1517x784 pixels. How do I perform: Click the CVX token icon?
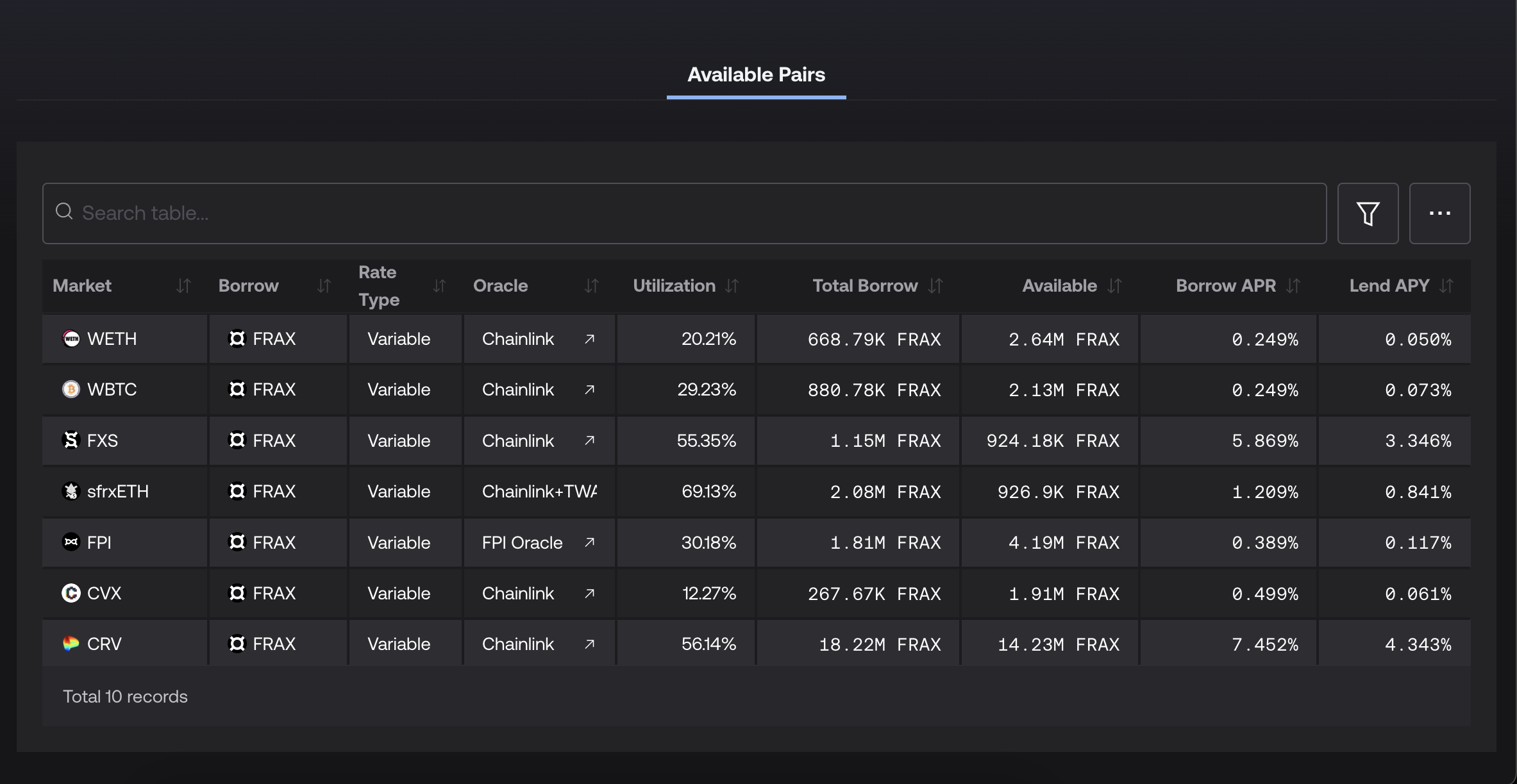71,593
